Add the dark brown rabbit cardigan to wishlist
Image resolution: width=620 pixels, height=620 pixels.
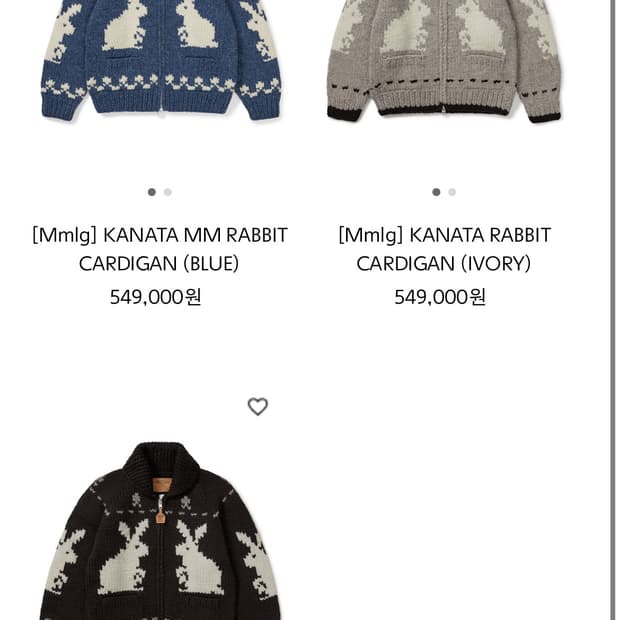pyautogui.click(x=258, y=406)
